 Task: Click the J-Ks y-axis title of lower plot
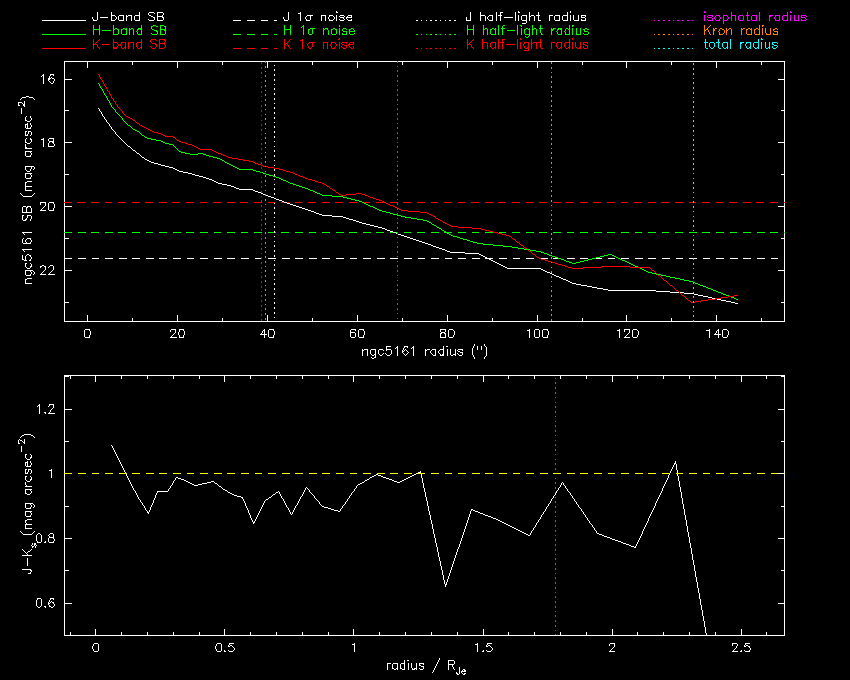(x=35, y=505)
